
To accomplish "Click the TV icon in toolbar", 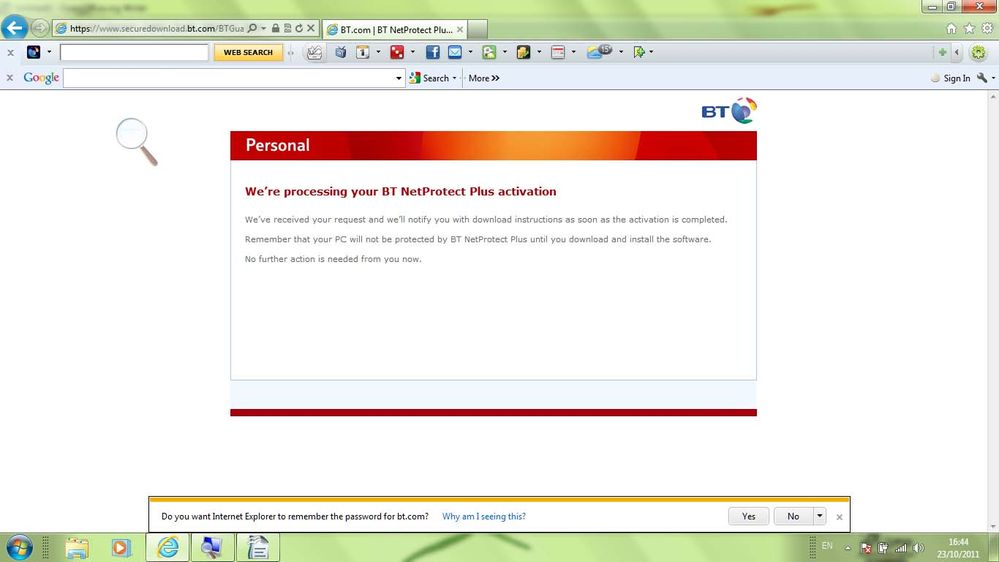I will coord(341,52).
